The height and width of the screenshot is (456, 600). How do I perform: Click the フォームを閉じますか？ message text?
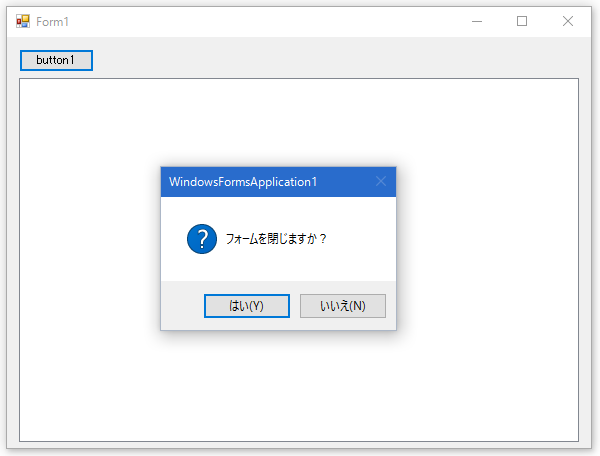point(276,239)
